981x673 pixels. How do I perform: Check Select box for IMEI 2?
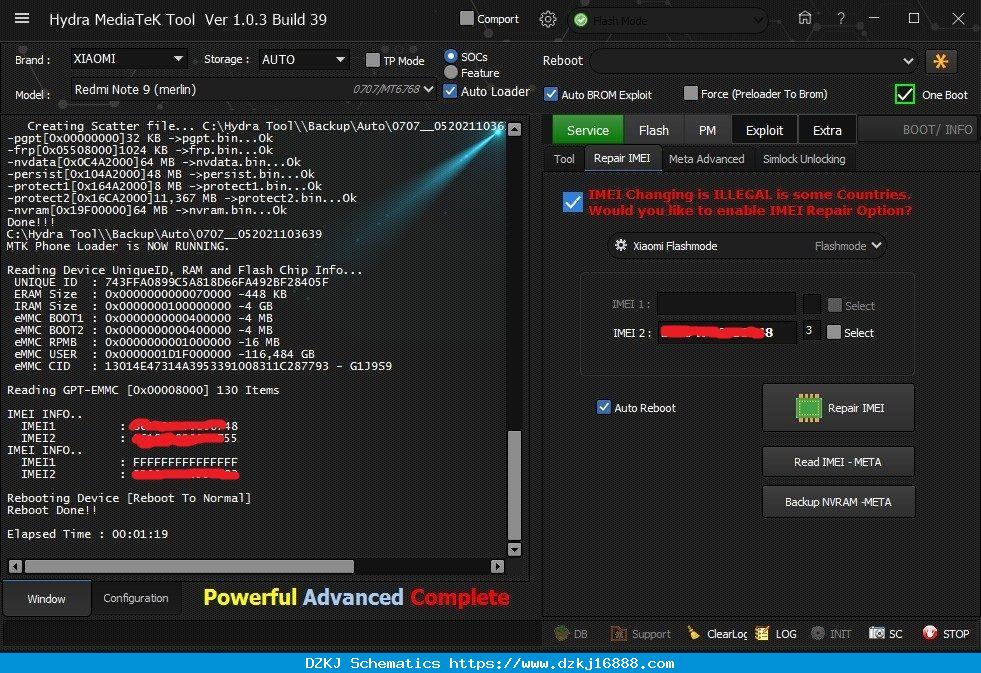(833, 332)
